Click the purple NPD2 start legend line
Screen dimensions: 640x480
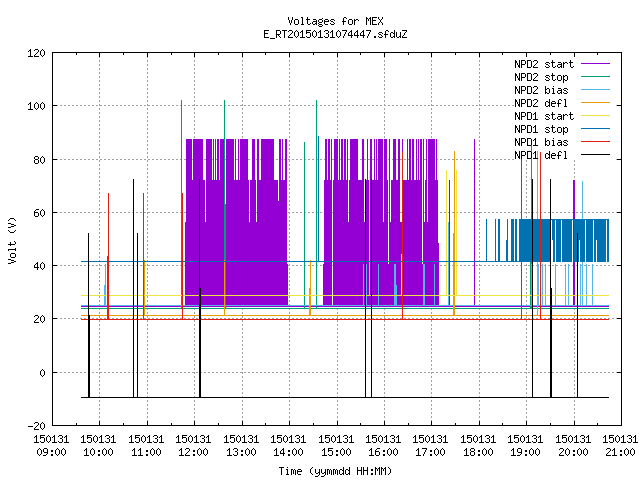click(595, 64)
